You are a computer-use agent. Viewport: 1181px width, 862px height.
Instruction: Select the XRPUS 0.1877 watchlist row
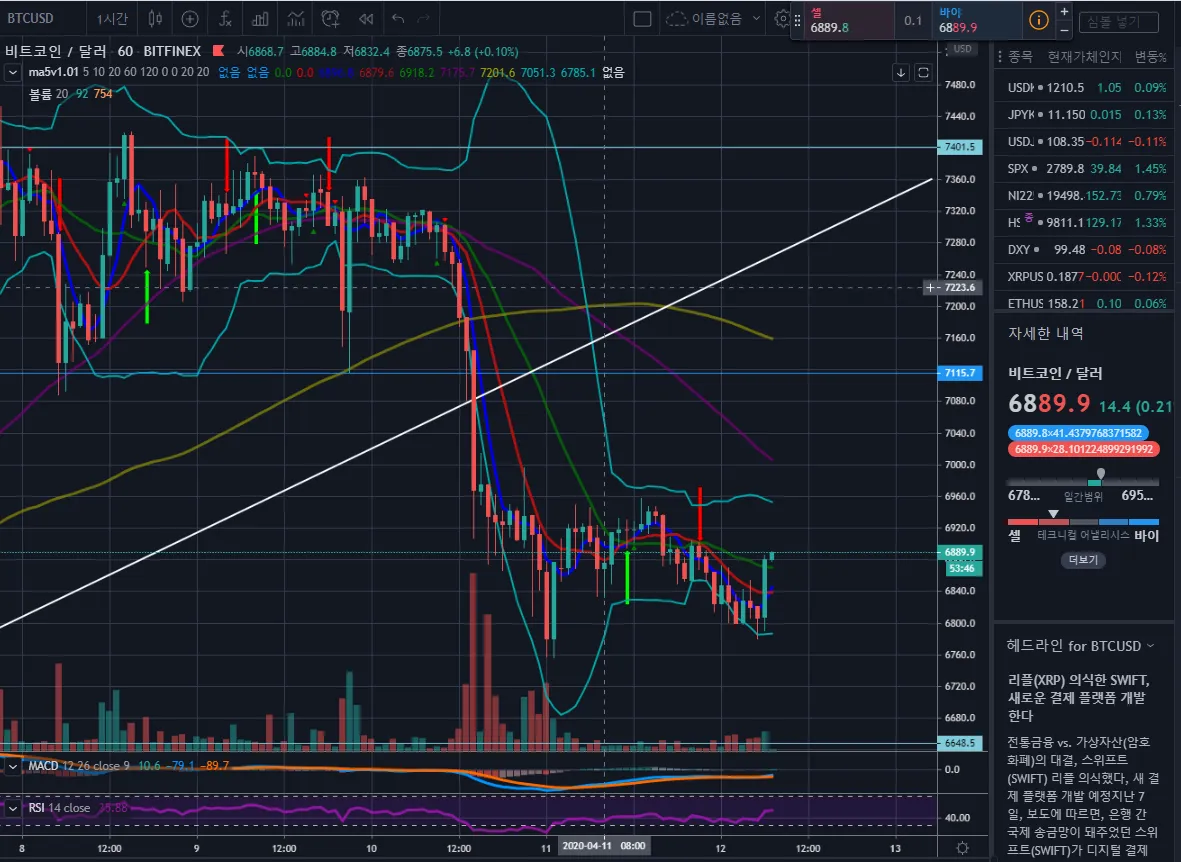tap(1087, 277)
